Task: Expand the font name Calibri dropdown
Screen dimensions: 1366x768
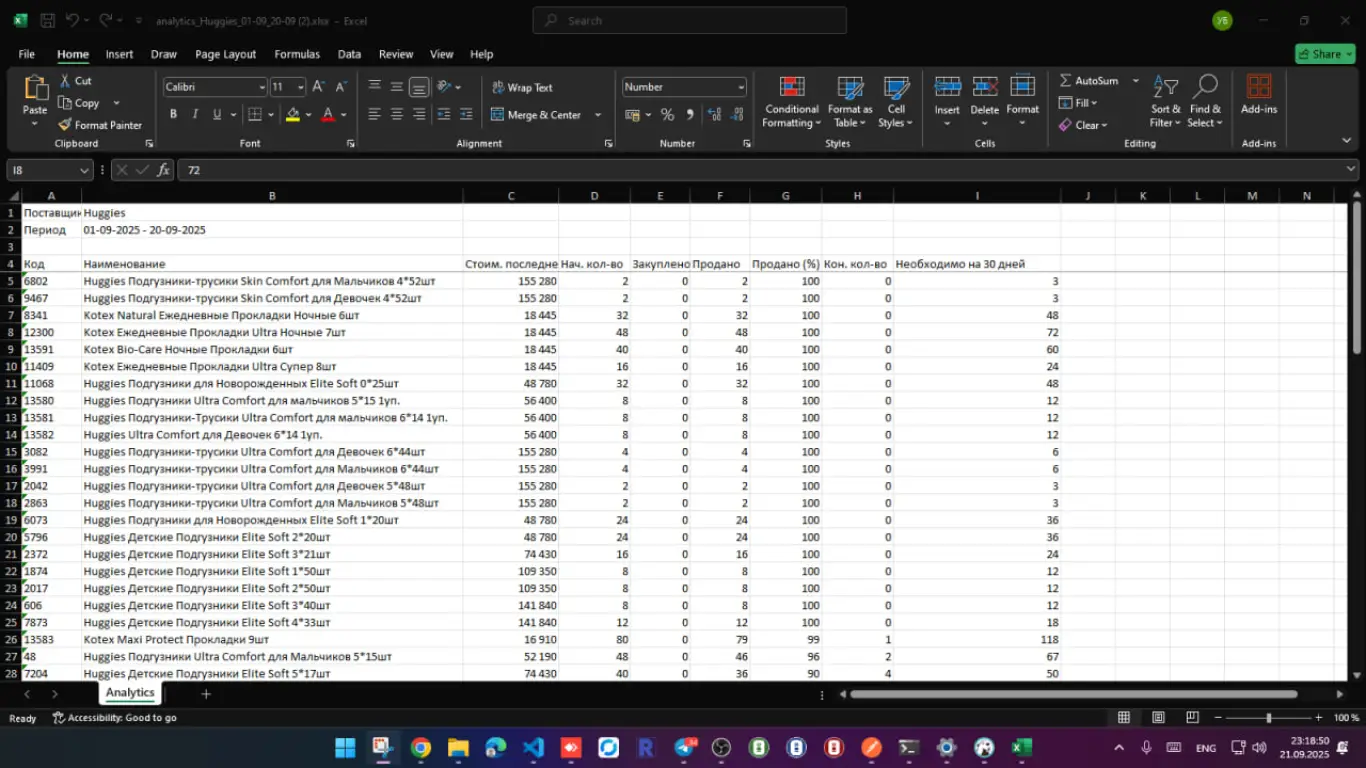Action: tap(262, 88)
